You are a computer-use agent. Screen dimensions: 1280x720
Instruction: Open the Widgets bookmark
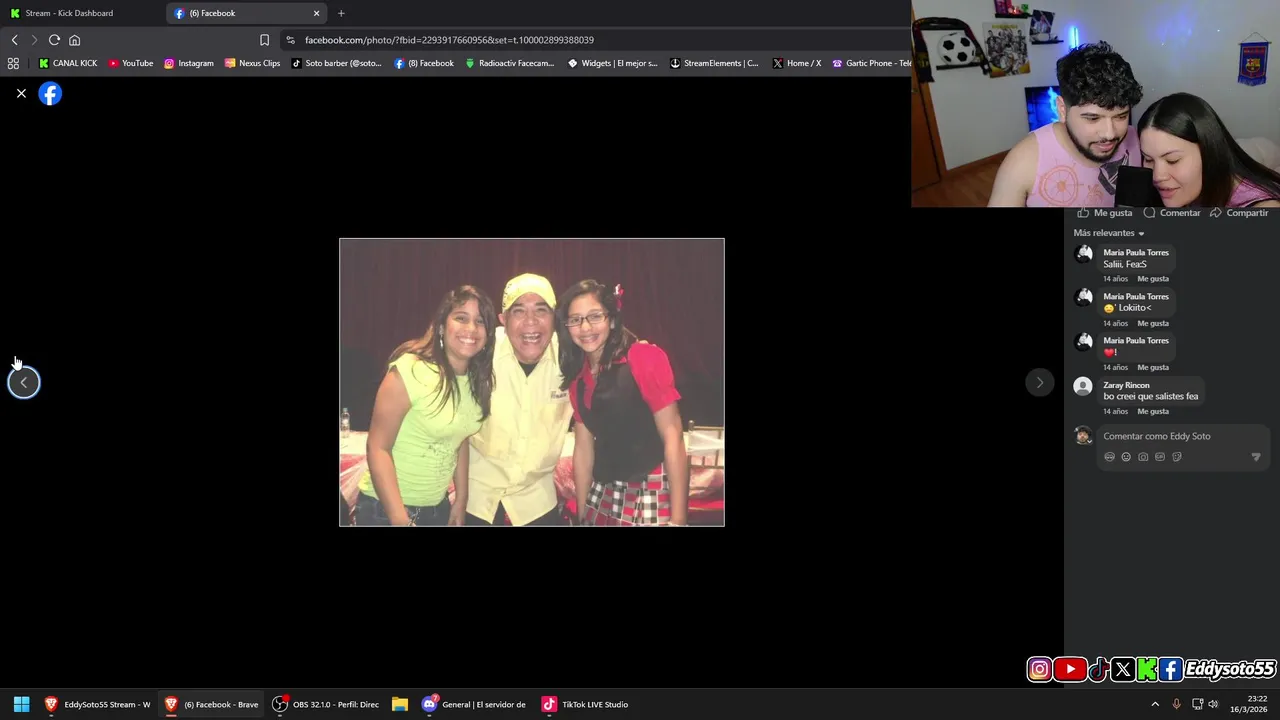pyautogui.click(x=613, y=63)
